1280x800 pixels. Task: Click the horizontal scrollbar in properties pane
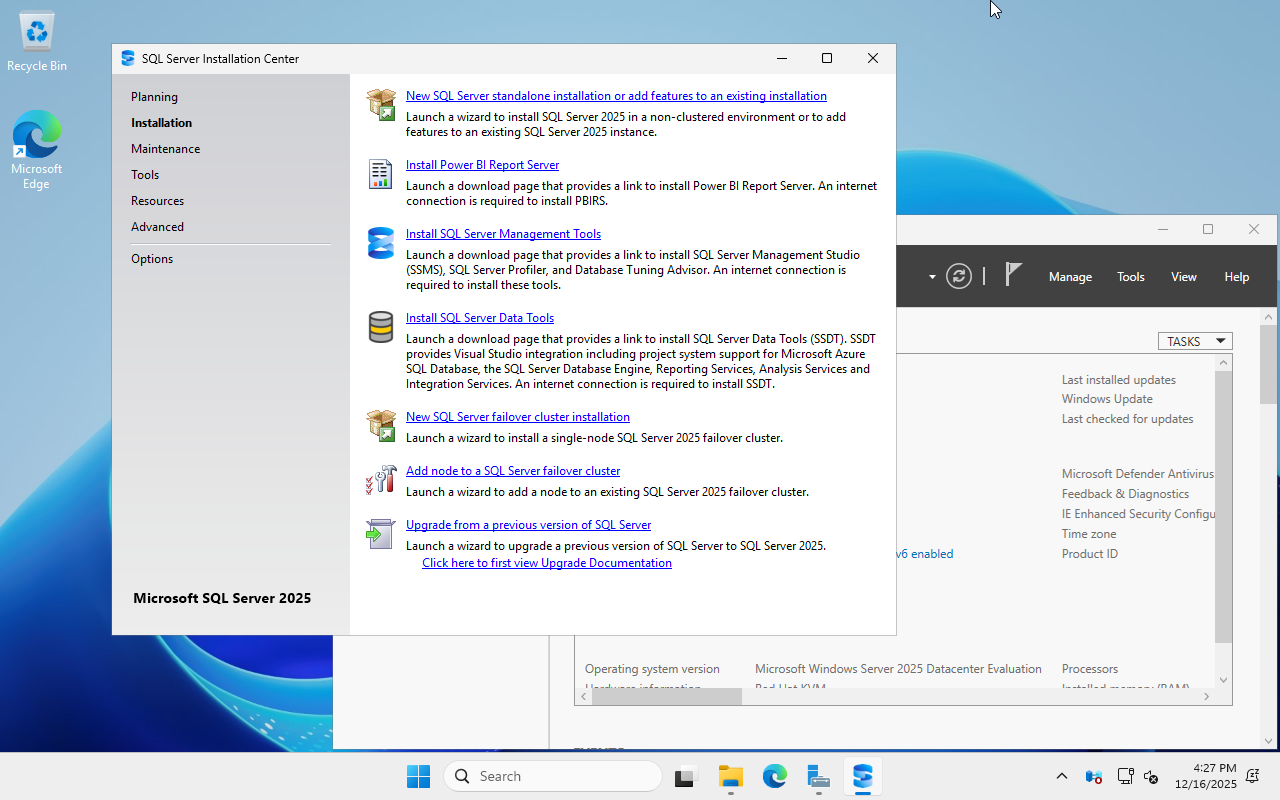point(666,697)
